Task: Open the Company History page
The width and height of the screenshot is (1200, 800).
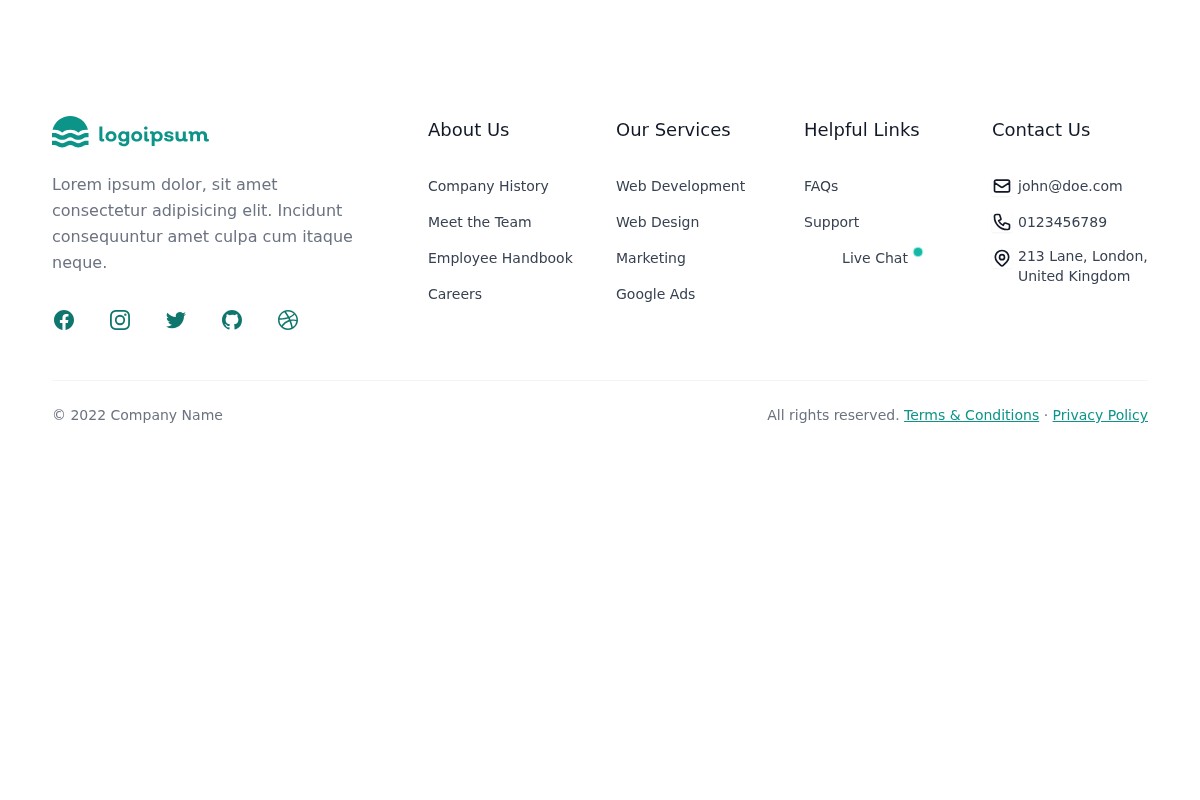Action: [x=488, y=186]
